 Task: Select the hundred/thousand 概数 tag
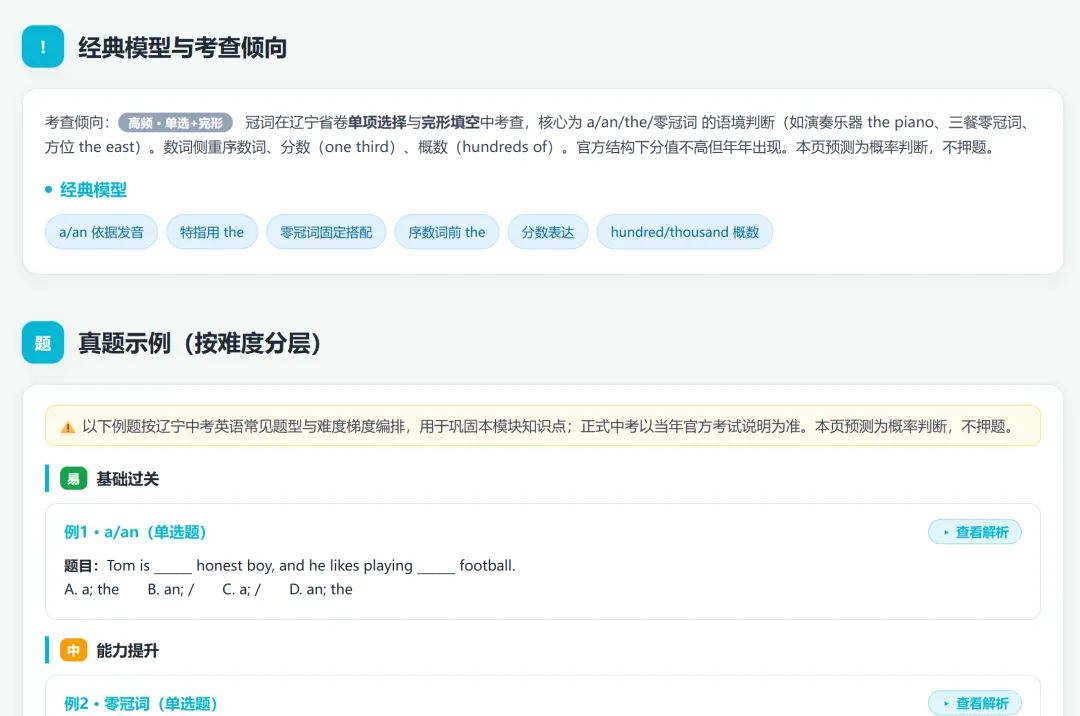tap(685, 232)
